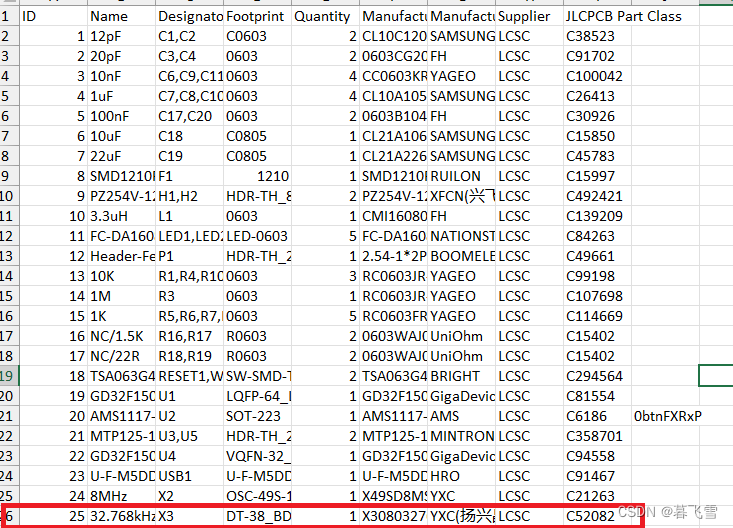
Task: Select part number cell C26413
Action: coord(597,96)
